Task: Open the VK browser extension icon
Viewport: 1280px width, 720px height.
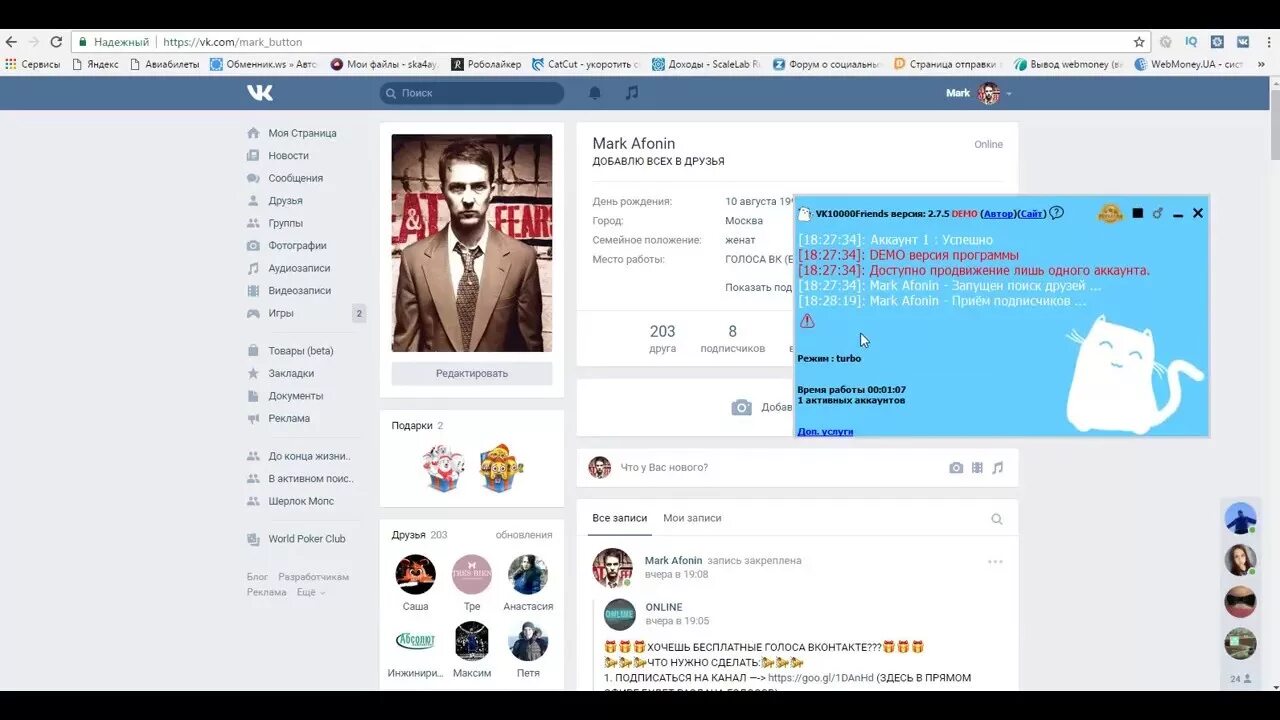Action: [1243, 42]
